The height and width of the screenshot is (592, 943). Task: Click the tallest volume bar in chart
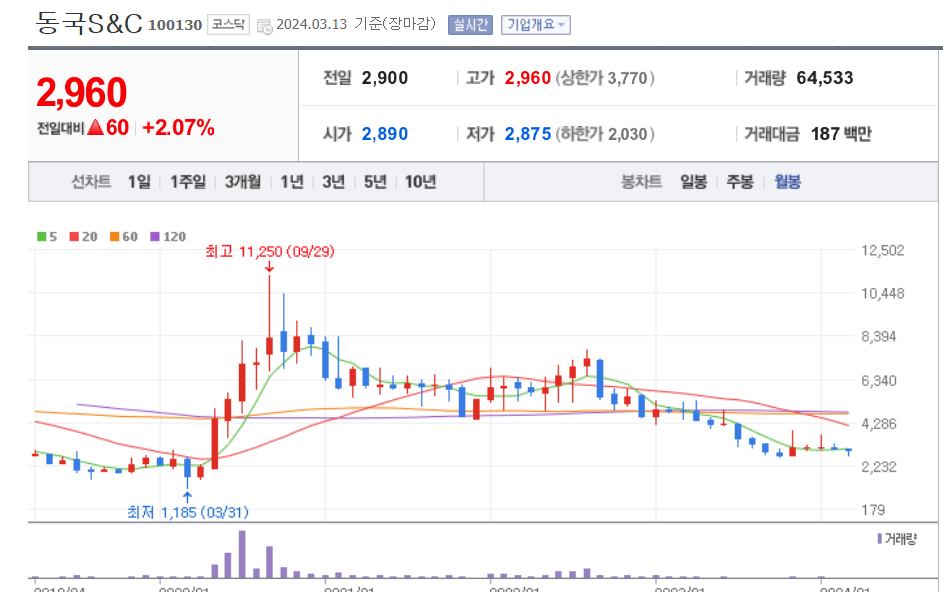(x=242, y=554)
